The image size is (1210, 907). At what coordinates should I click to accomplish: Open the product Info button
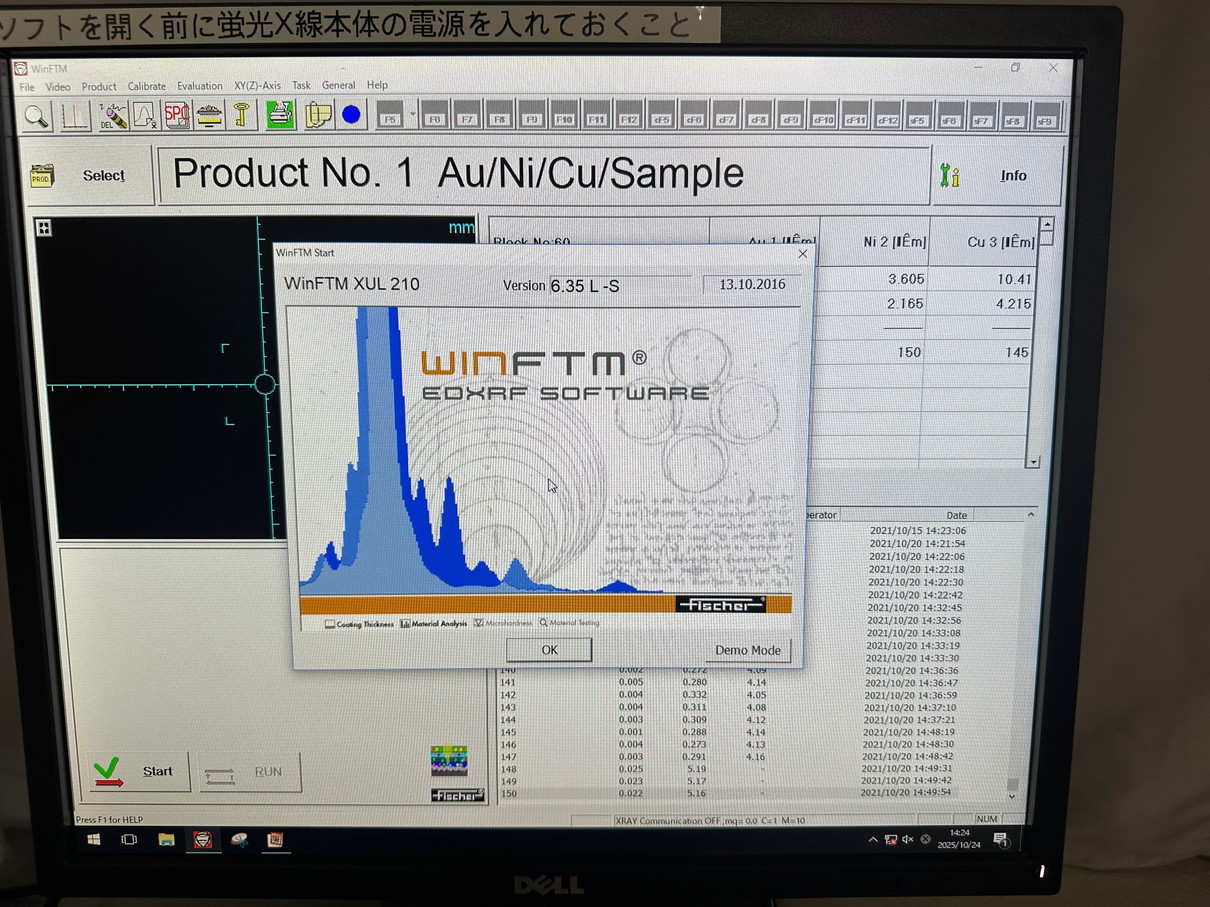point(996,176)
